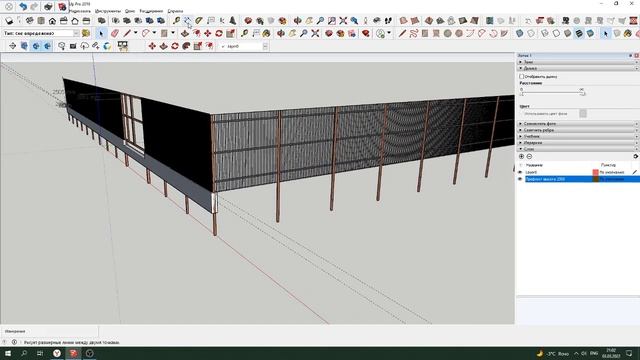
Task: Switch to Shaded with Textures style
Action: click(579, 33)
